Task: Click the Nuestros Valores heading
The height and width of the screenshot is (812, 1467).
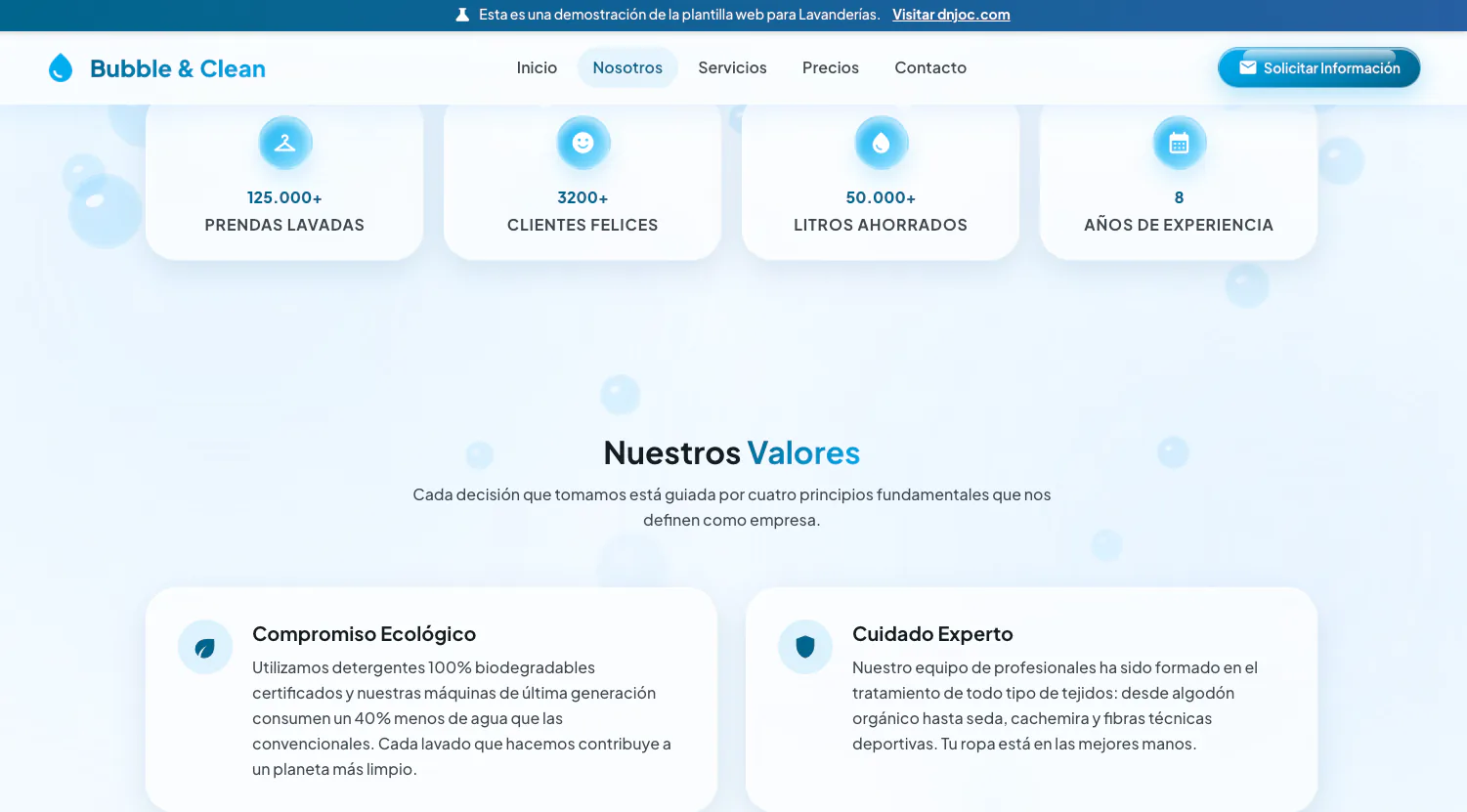Action: (x=732, y=452)
